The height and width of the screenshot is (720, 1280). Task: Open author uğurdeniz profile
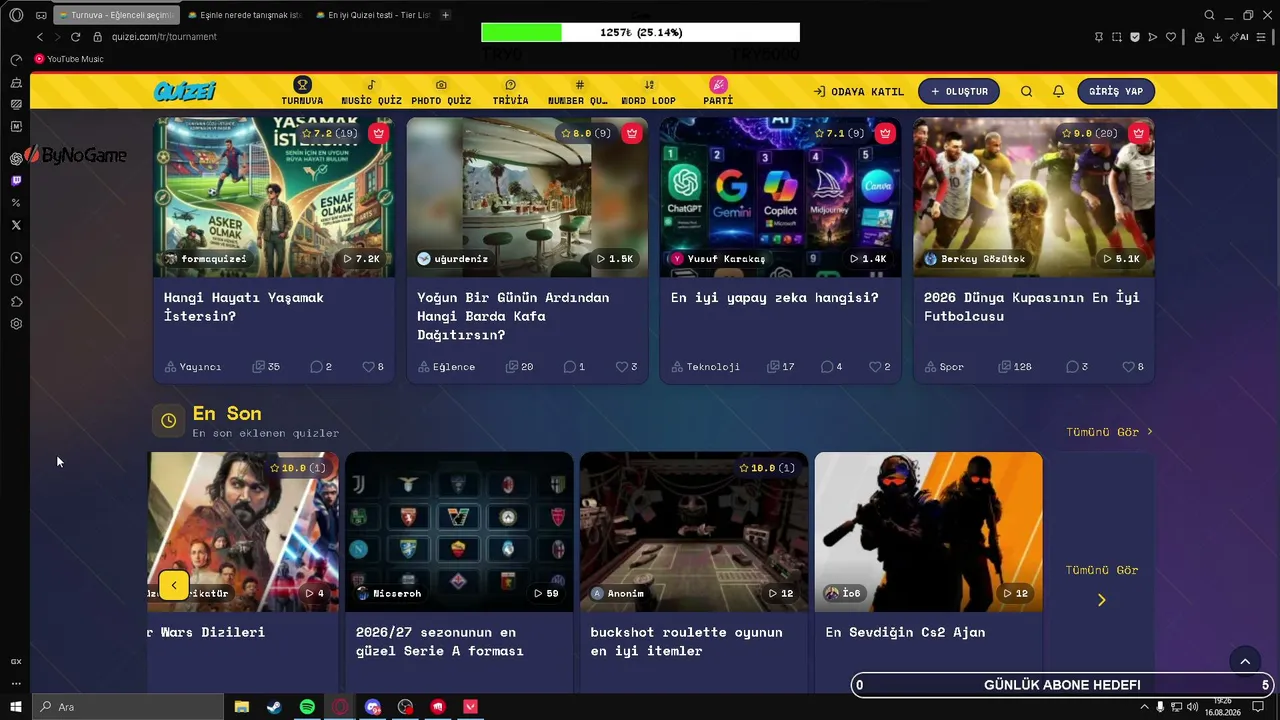pyautogui.click(x=452, y=259)
